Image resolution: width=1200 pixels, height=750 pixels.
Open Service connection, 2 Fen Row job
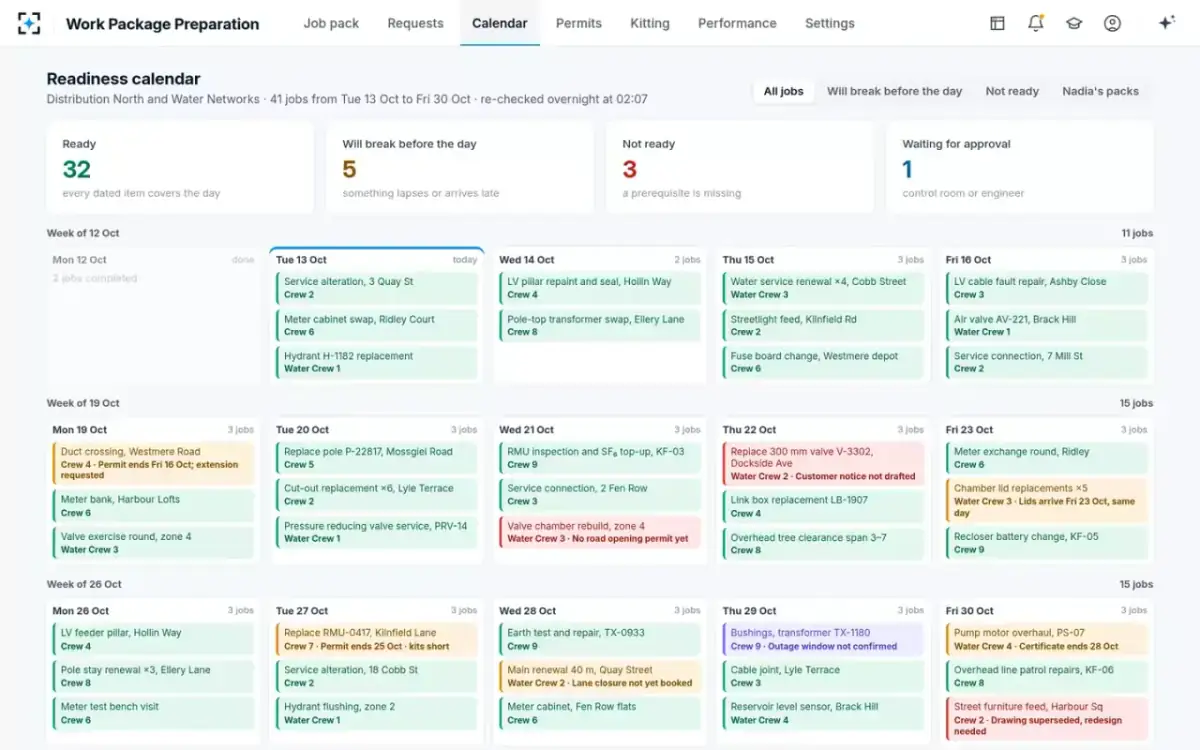[x=600, y=495]
